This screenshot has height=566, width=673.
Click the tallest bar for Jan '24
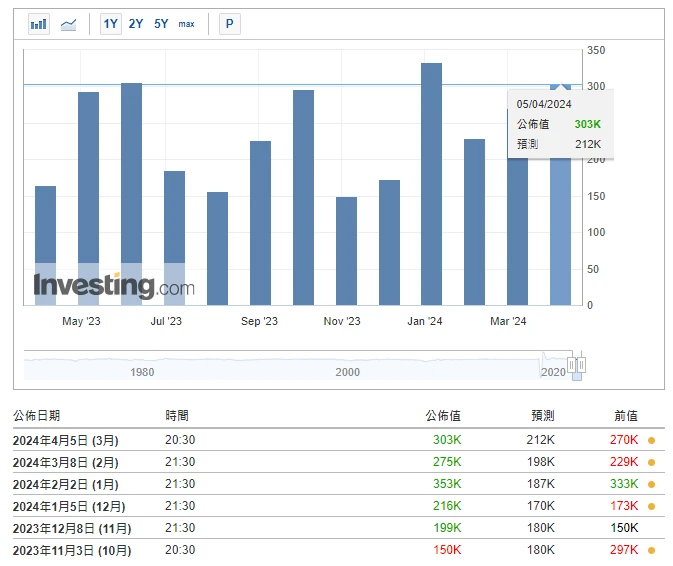431,185
